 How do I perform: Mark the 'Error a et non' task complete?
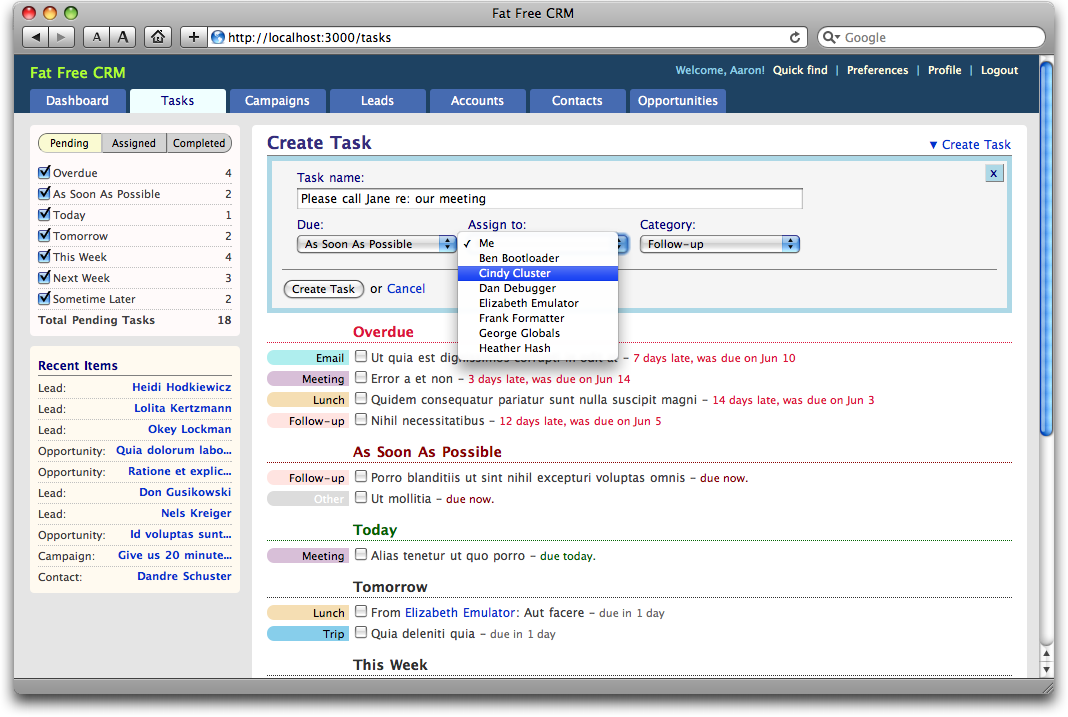point(361,378)
